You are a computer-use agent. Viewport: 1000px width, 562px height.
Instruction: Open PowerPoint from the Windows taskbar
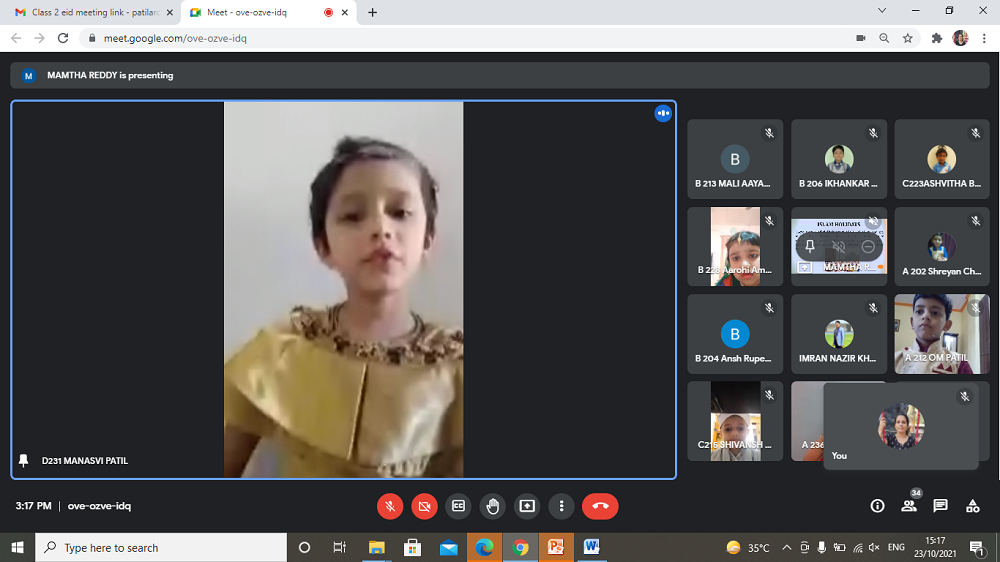[555, 547]
